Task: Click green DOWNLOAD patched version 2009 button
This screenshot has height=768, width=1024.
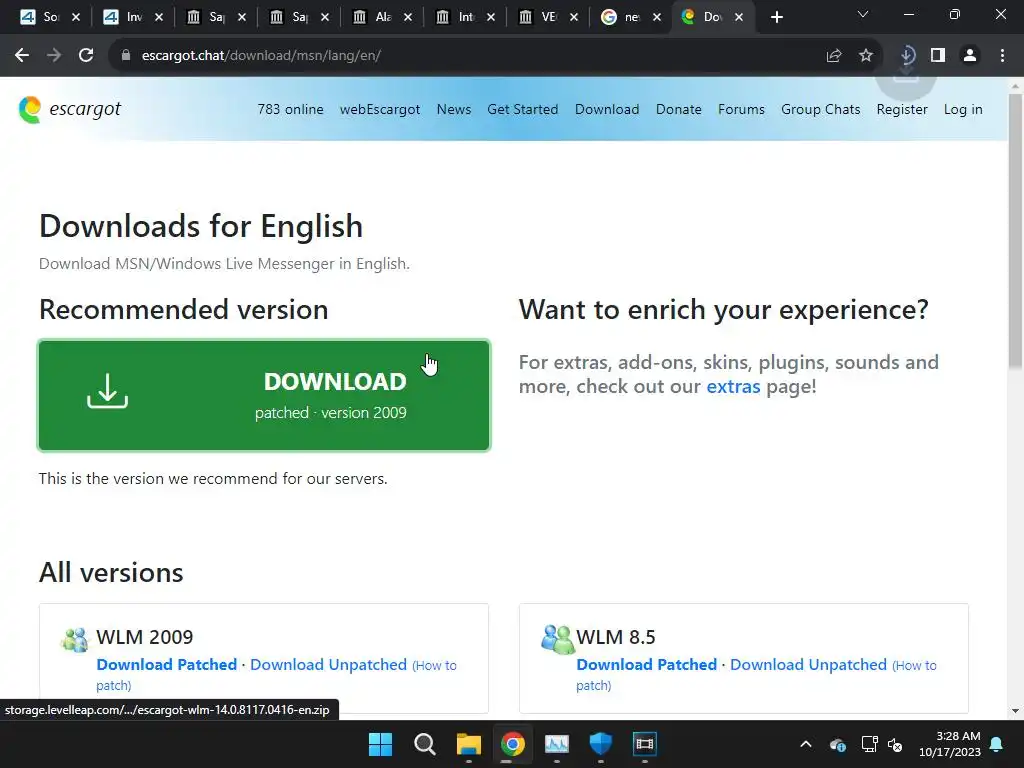Action: 264,395
